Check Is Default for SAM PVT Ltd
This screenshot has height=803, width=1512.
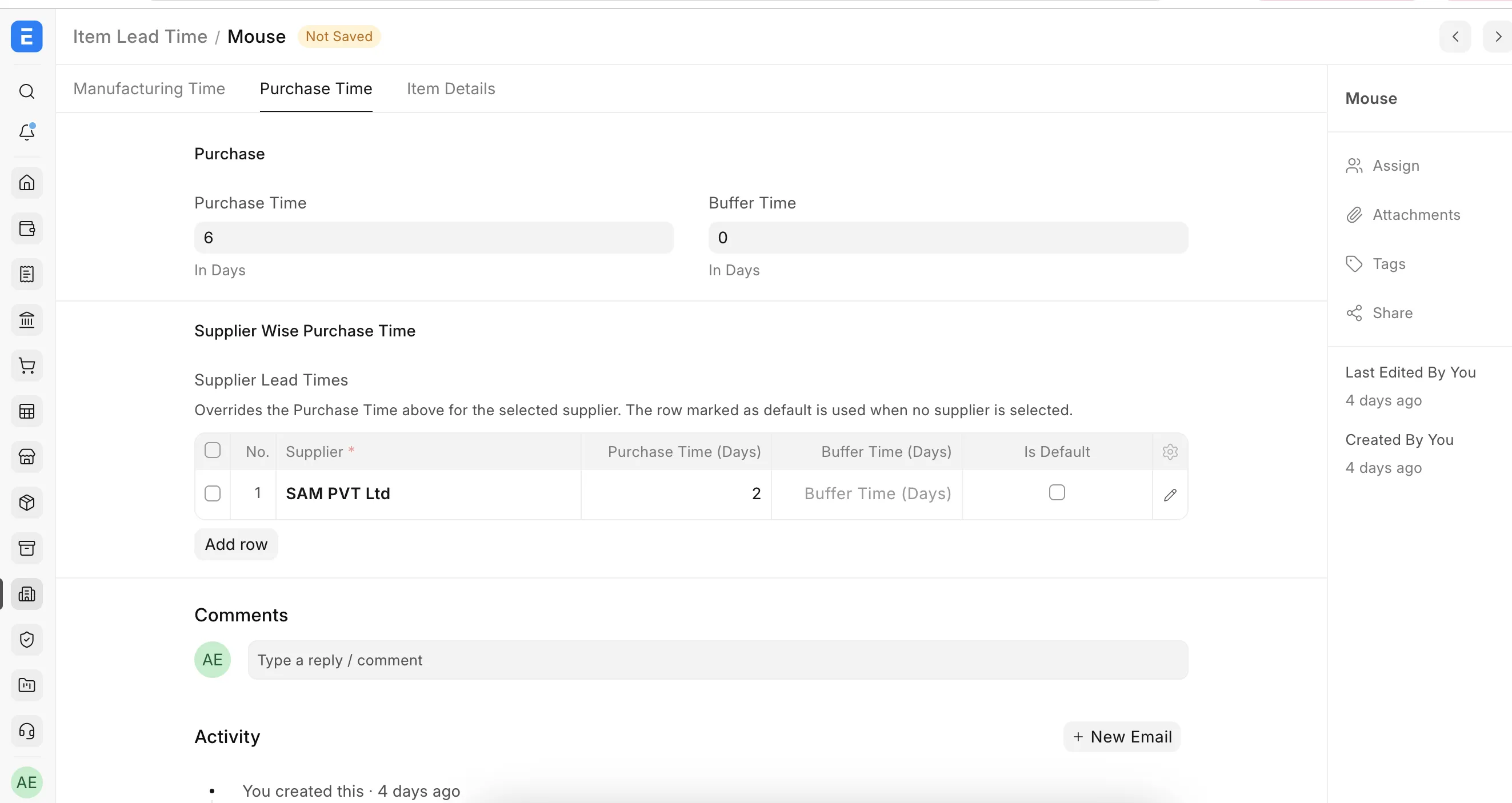pyautogui.click(x=1057, y=492)
